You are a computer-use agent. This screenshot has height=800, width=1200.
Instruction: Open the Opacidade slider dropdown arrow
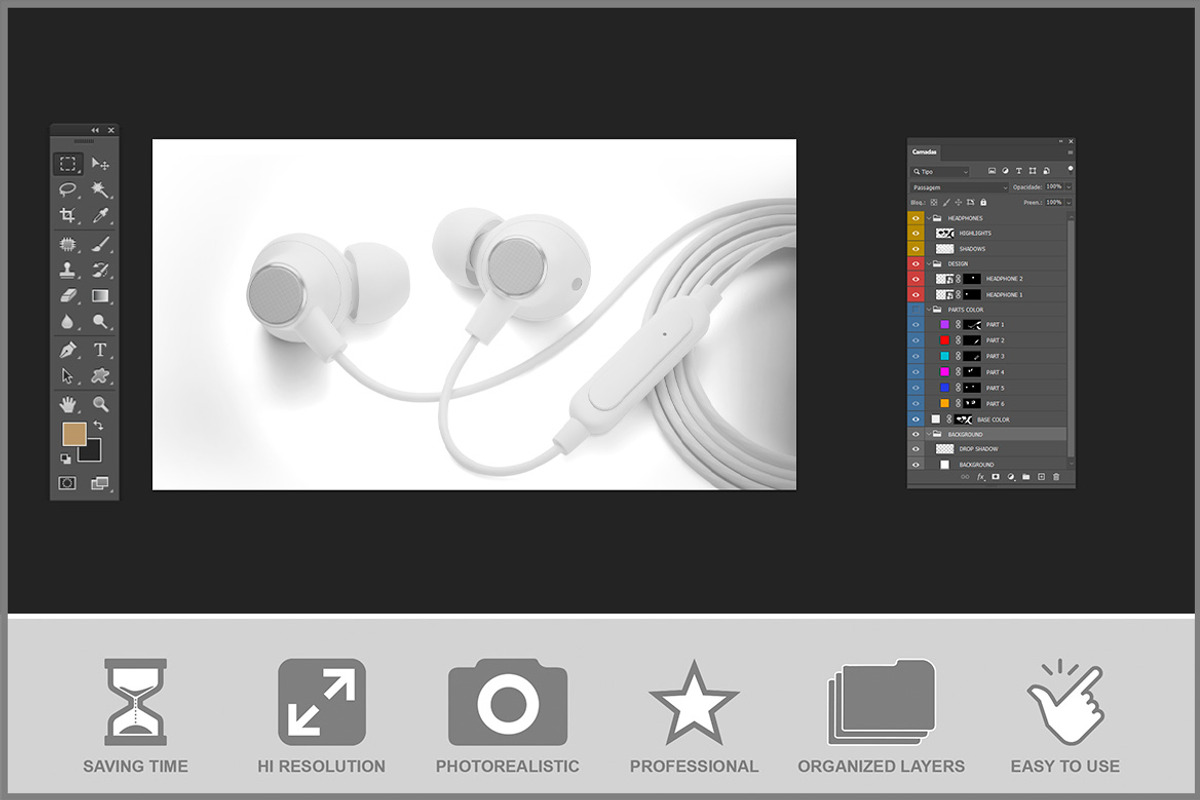tap(1069, 187)
